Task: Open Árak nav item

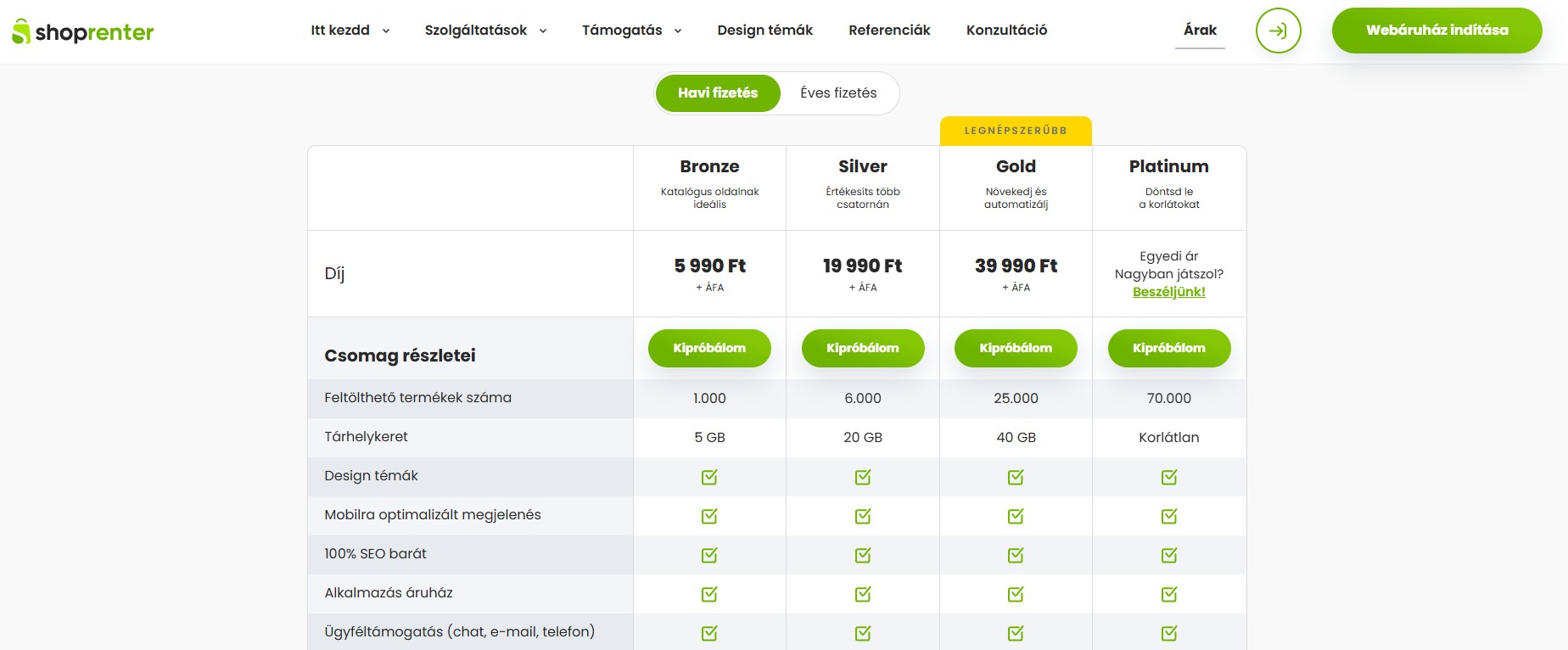Action: point(1200,31)
